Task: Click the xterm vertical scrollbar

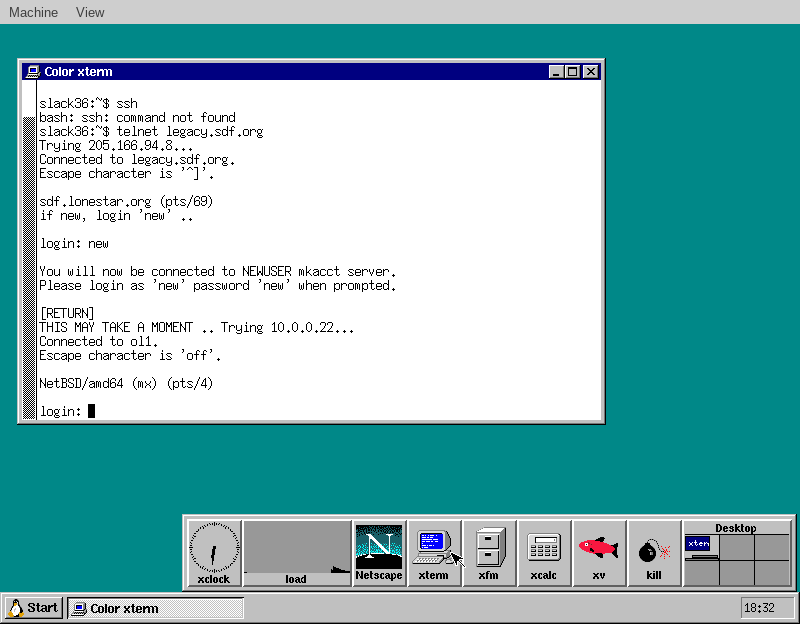Action: 29,250
